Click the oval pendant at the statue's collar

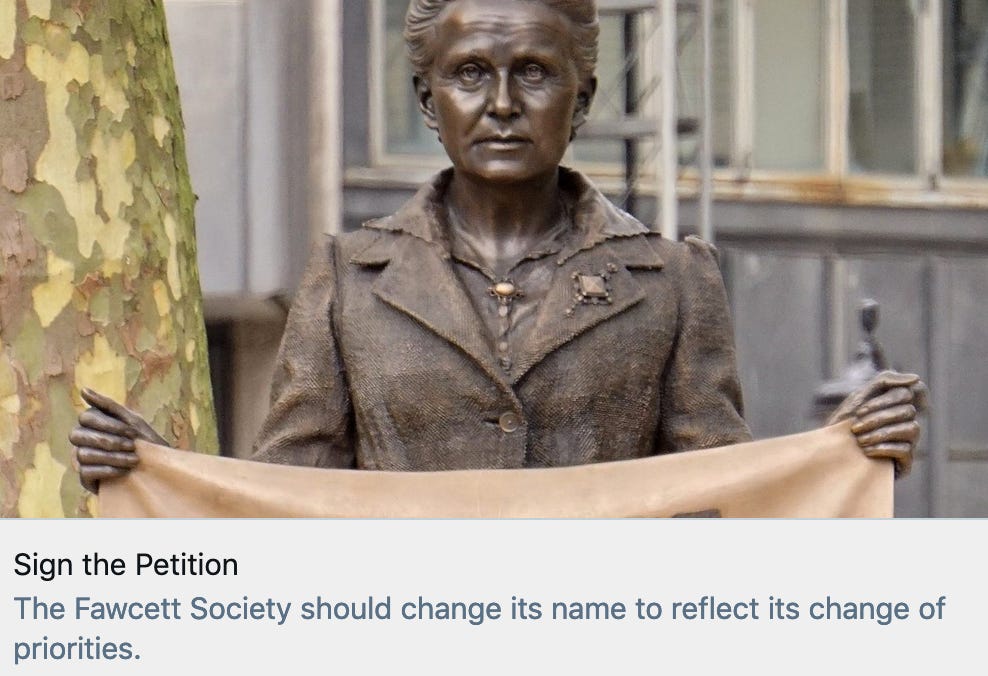[x=505, y=290]
